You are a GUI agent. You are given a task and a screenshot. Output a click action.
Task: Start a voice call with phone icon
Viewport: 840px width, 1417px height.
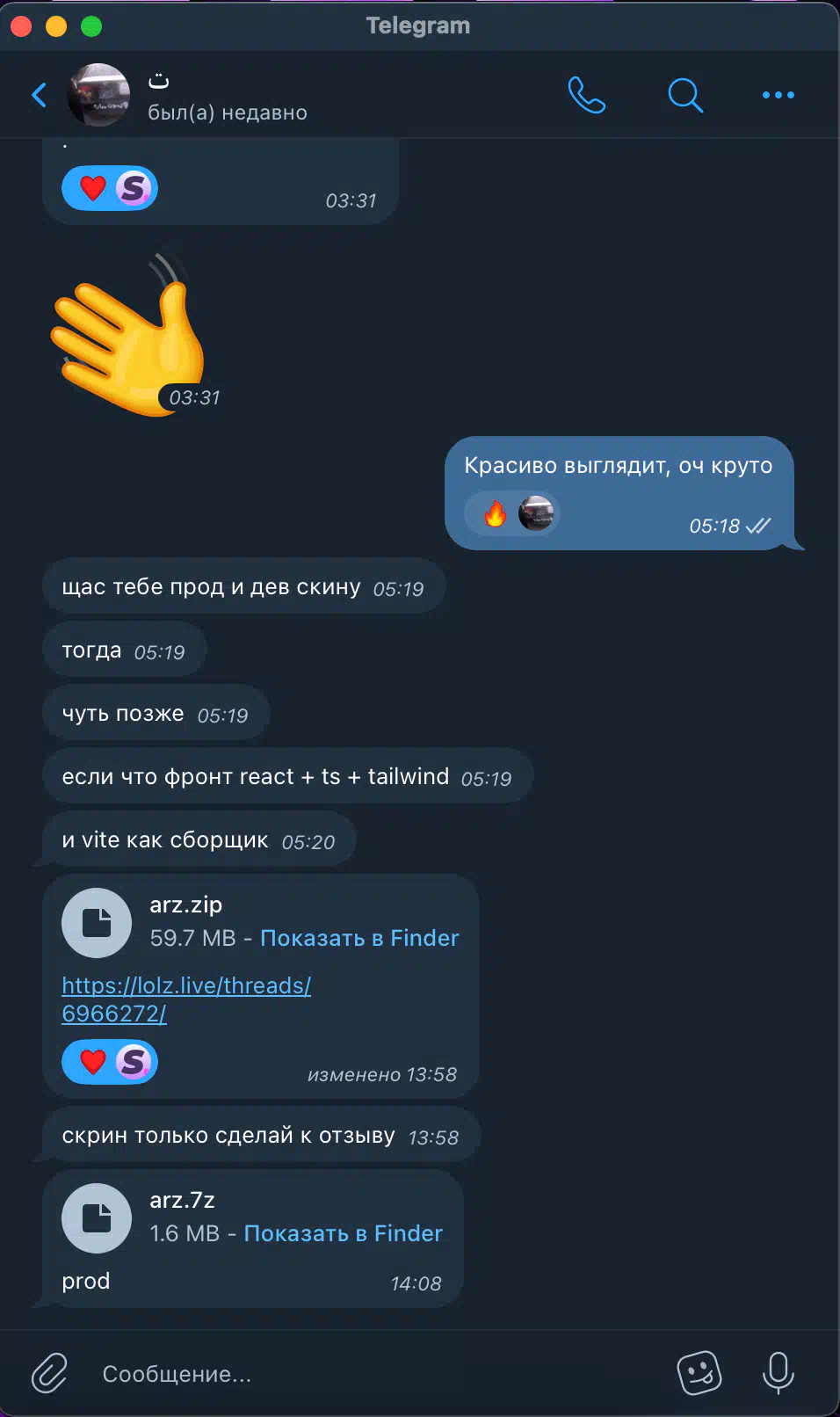point(587,95)
